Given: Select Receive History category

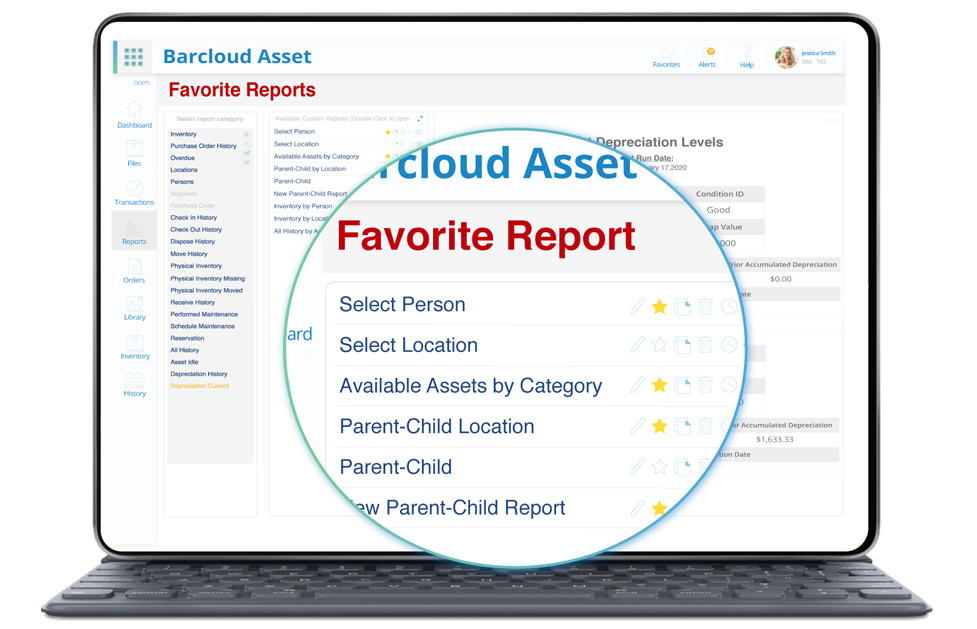Looking at the screenshot, I should coord(193,302).
